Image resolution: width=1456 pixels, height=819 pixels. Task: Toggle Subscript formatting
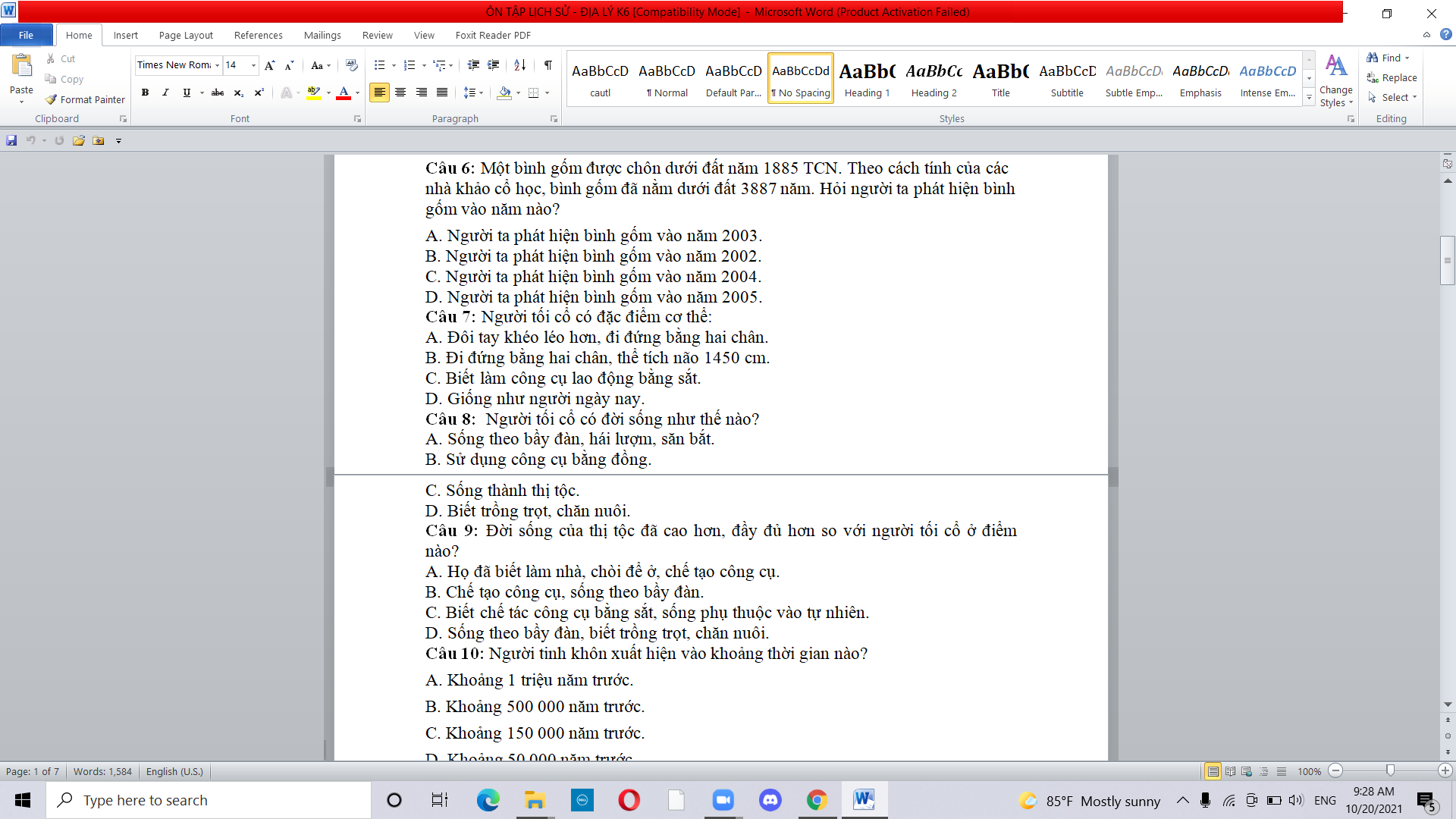pos(238,93)
